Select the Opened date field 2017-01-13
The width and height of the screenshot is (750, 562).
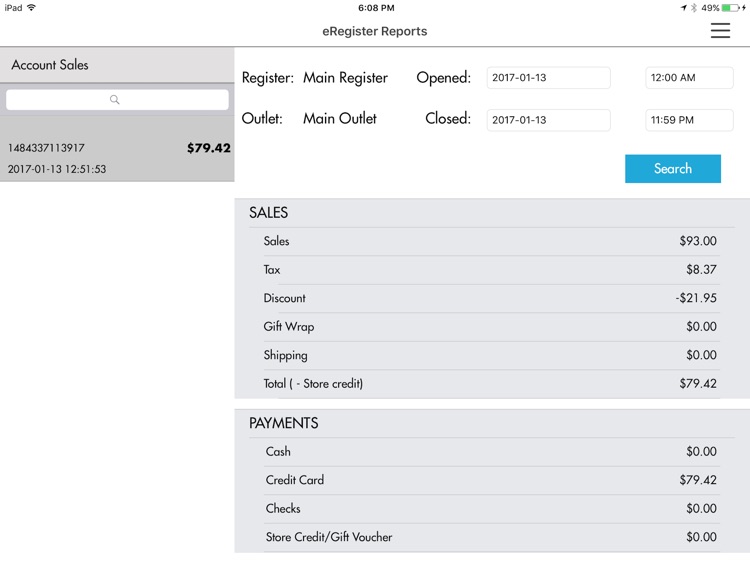pos(549,77)
